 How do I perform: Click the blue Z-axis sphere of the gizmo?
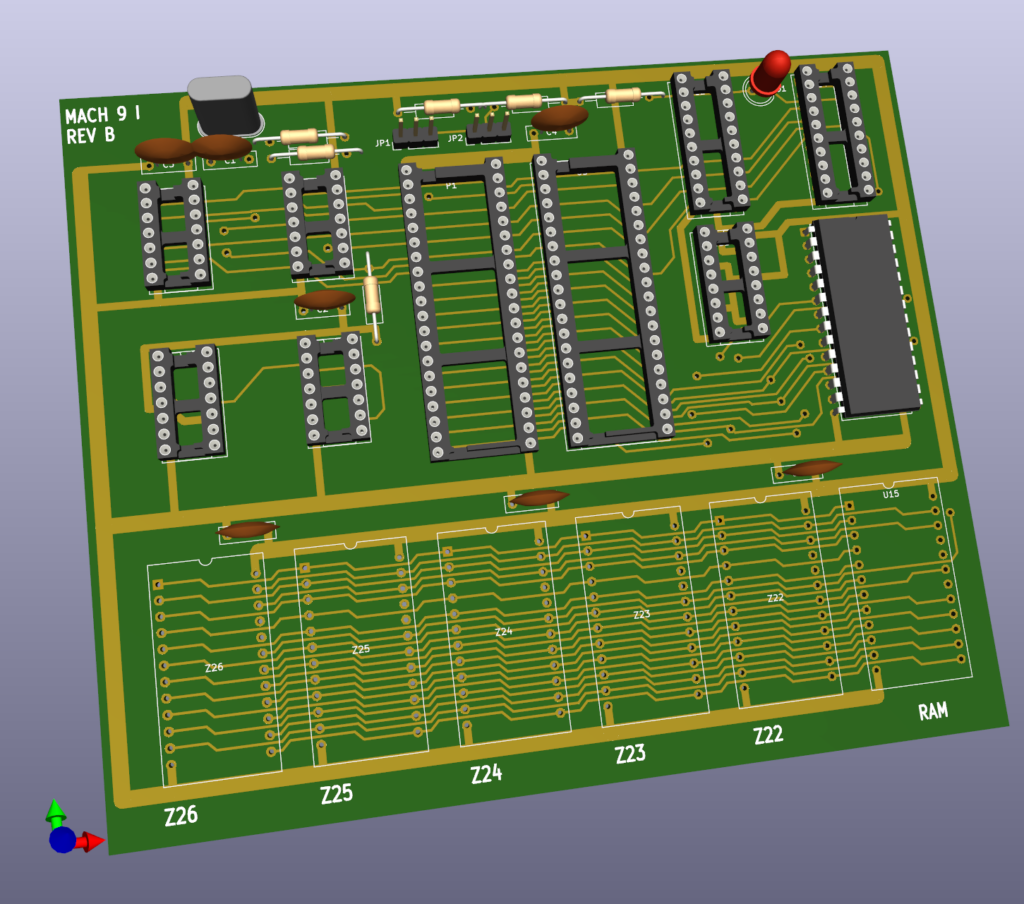[x=62, y=839]
